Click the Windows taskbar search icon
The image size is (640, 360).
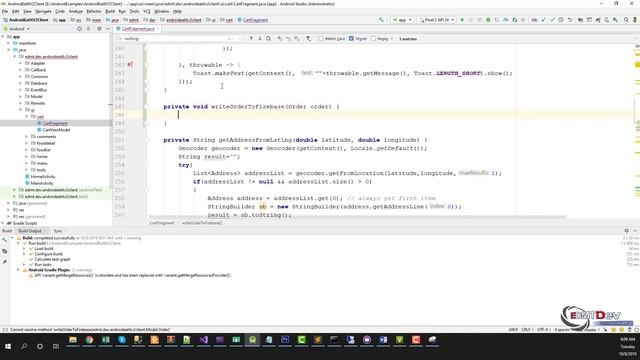coord(24,346)
